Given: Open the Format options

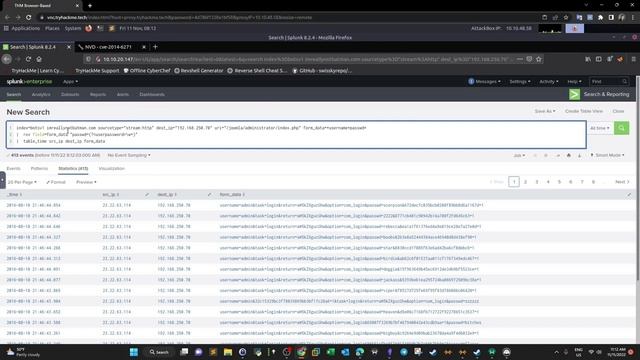Looking at the screenshot, I should click(56, 182).
